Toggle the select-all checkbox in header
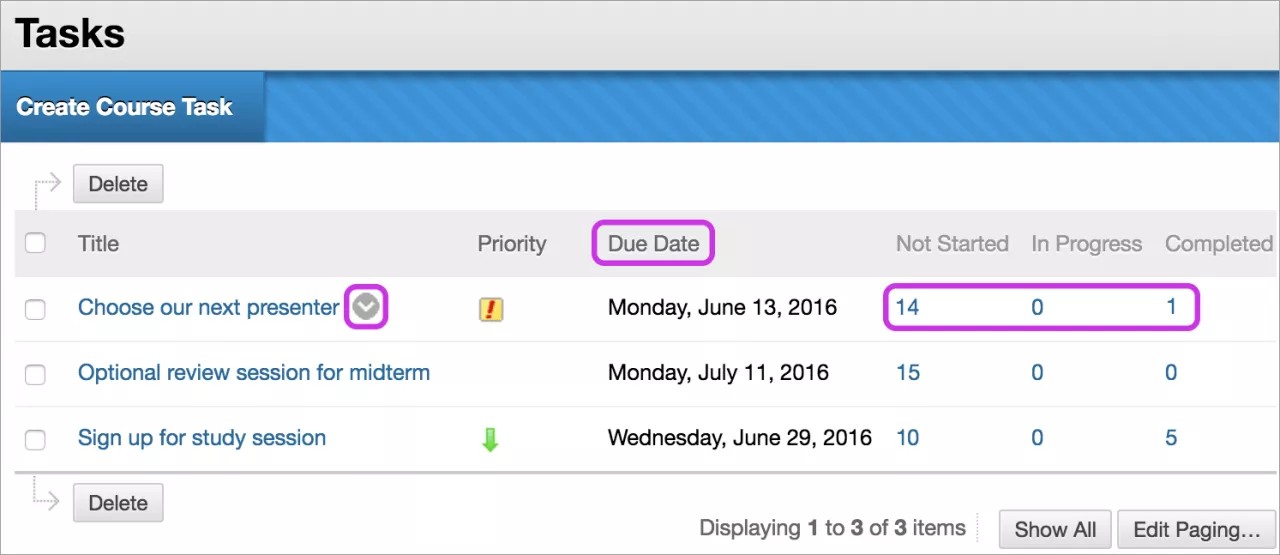The image size is (1280, 555). pos(35,243)
